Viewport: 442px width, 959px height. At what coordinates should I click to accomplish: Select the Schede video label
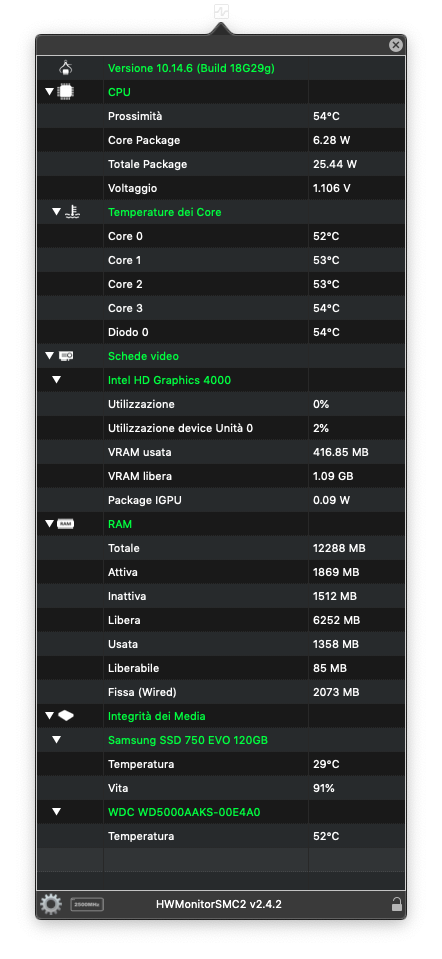(143, 356)
